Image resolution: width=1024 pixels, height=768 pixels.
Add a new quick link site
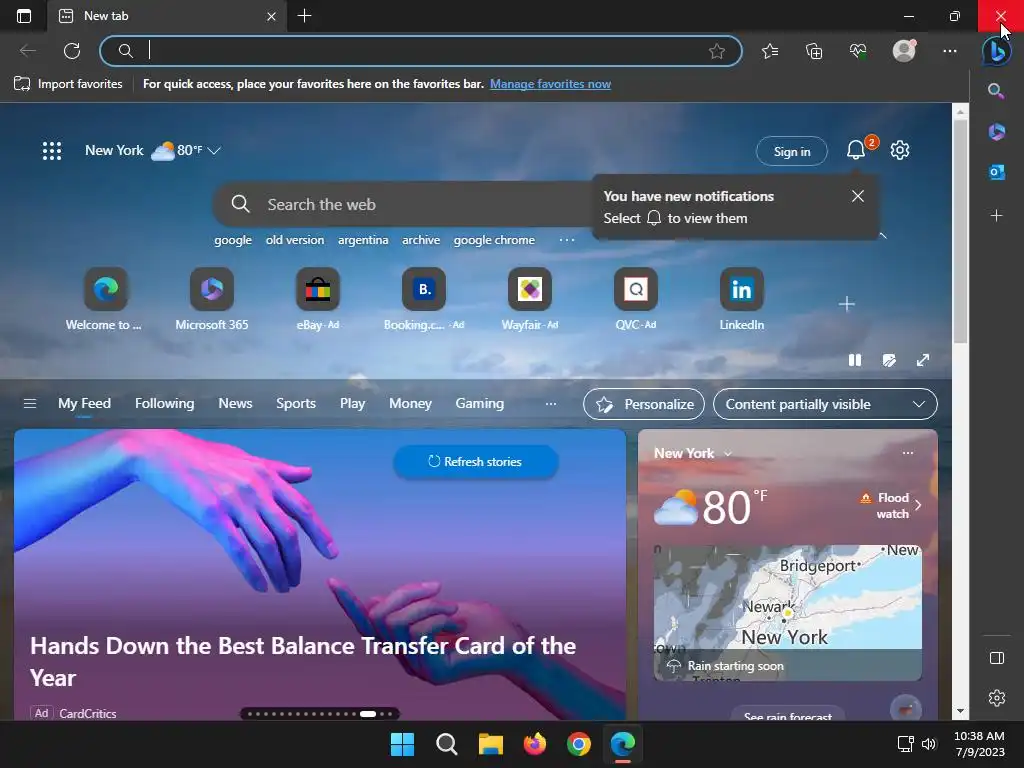coord(846,304)
